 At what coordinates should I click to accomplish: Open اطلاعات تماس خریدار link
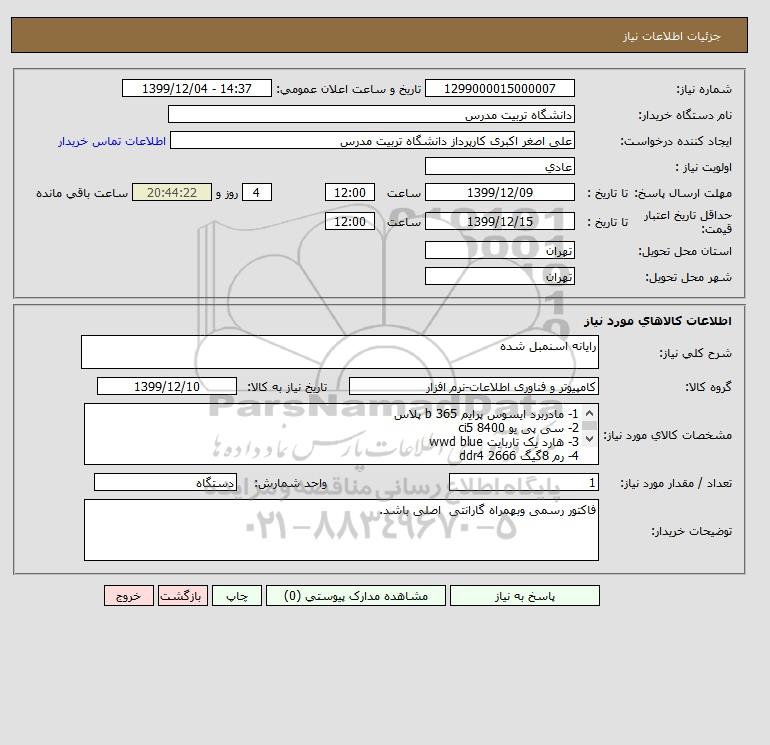click(112, 141)
